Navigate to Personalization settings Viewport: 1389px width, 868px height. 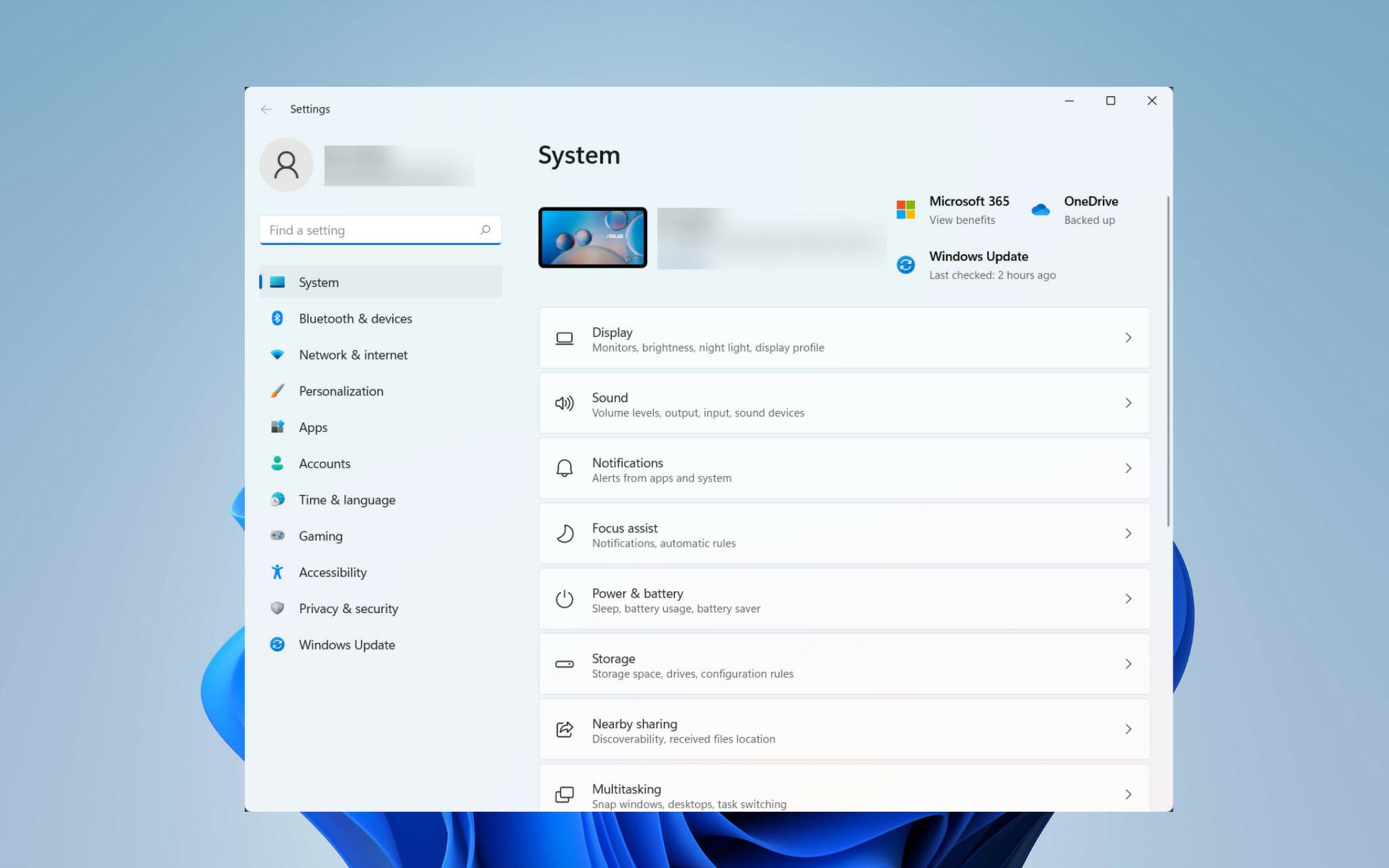pyautogui.click(x=341, y=390)
